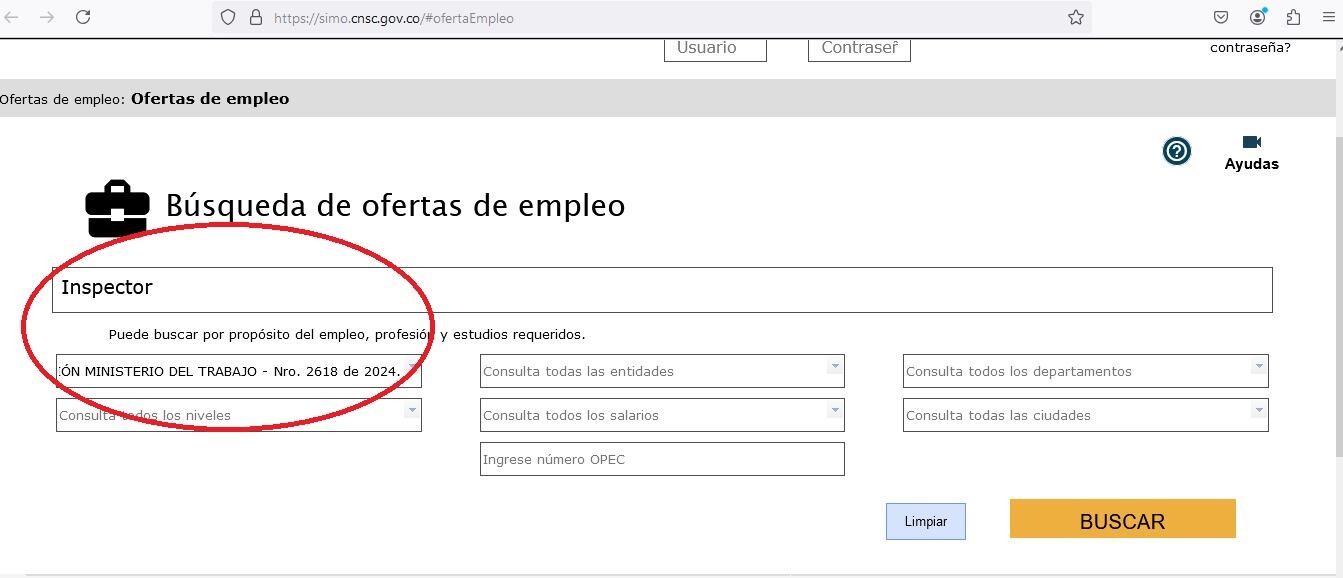Open the browser extensions puzzle icon
Viewport: 1343px width, 578px height.
click(x=1293, y=17)
